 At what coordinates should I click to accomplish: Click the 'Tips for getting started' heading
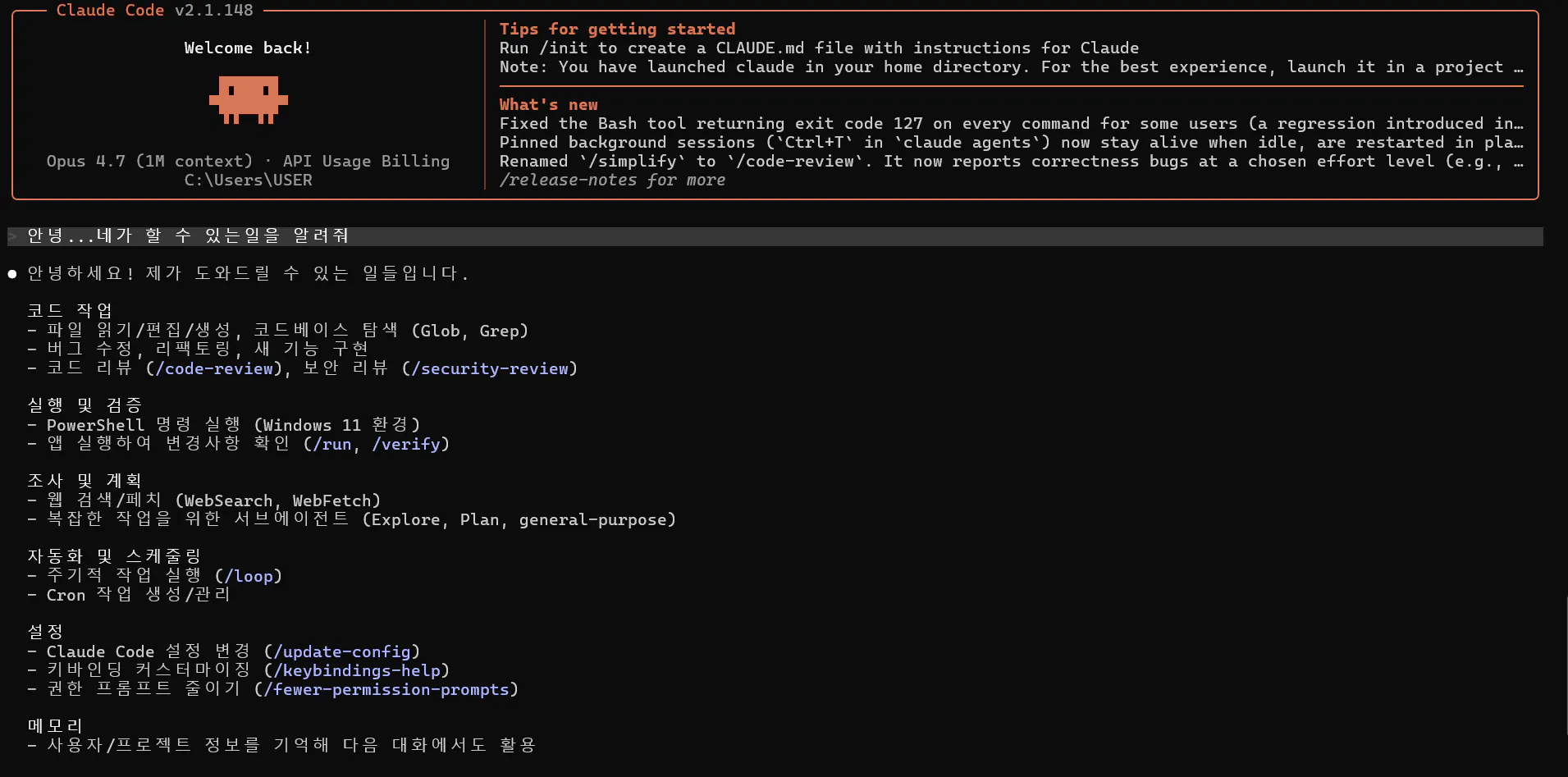617,29
